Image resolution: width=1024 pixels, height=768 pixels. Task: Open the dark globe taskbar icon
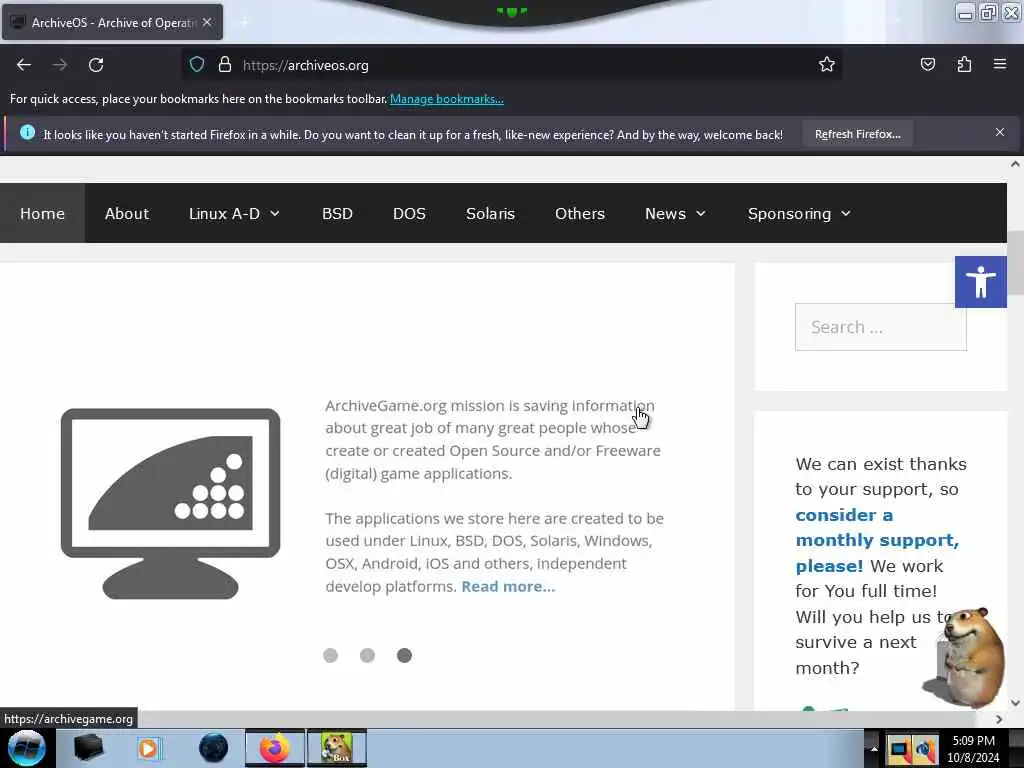click(x=213, y=748)
